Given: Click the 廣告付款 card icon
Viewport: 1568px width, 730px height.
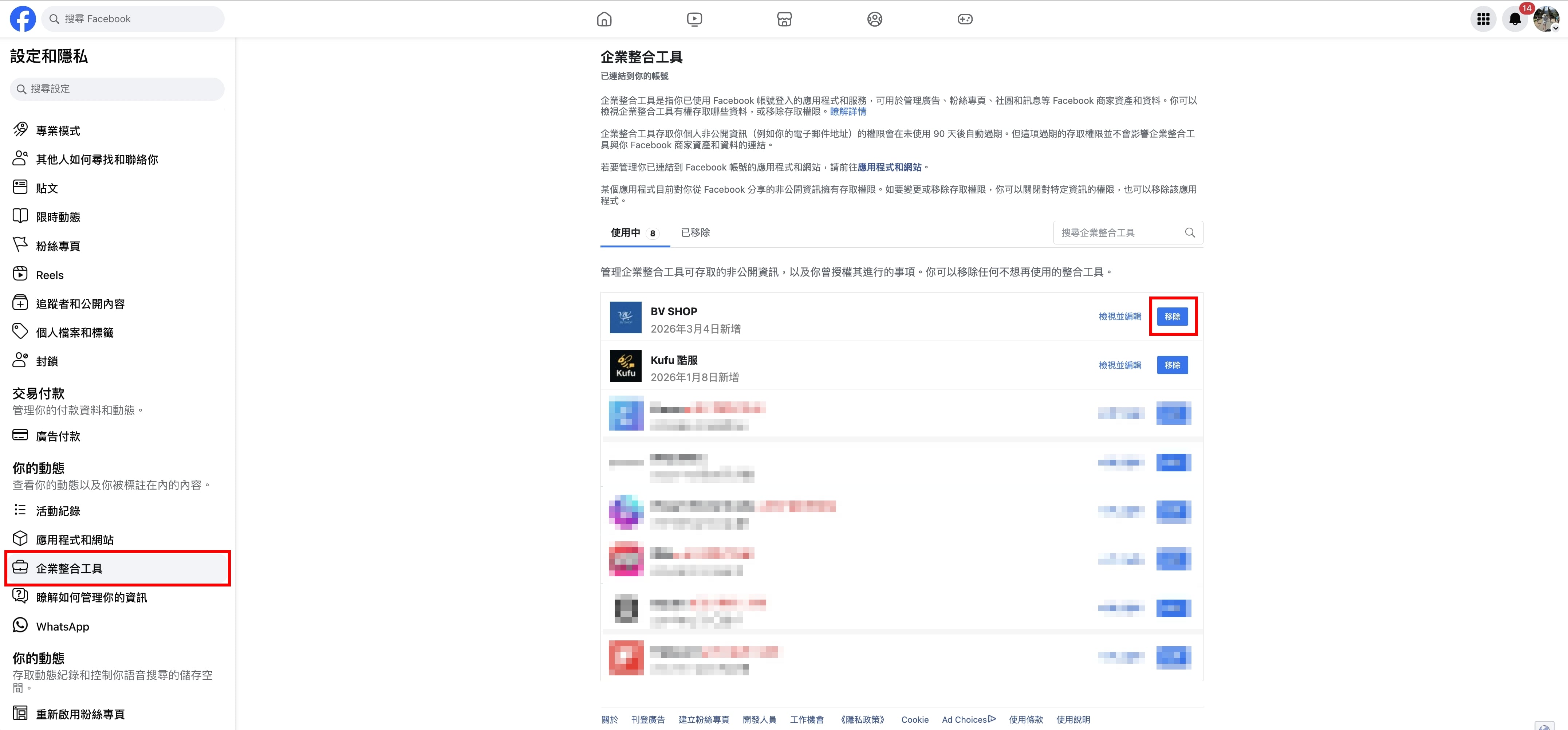Looking at the screenshot, I should (x=20, y=435).
